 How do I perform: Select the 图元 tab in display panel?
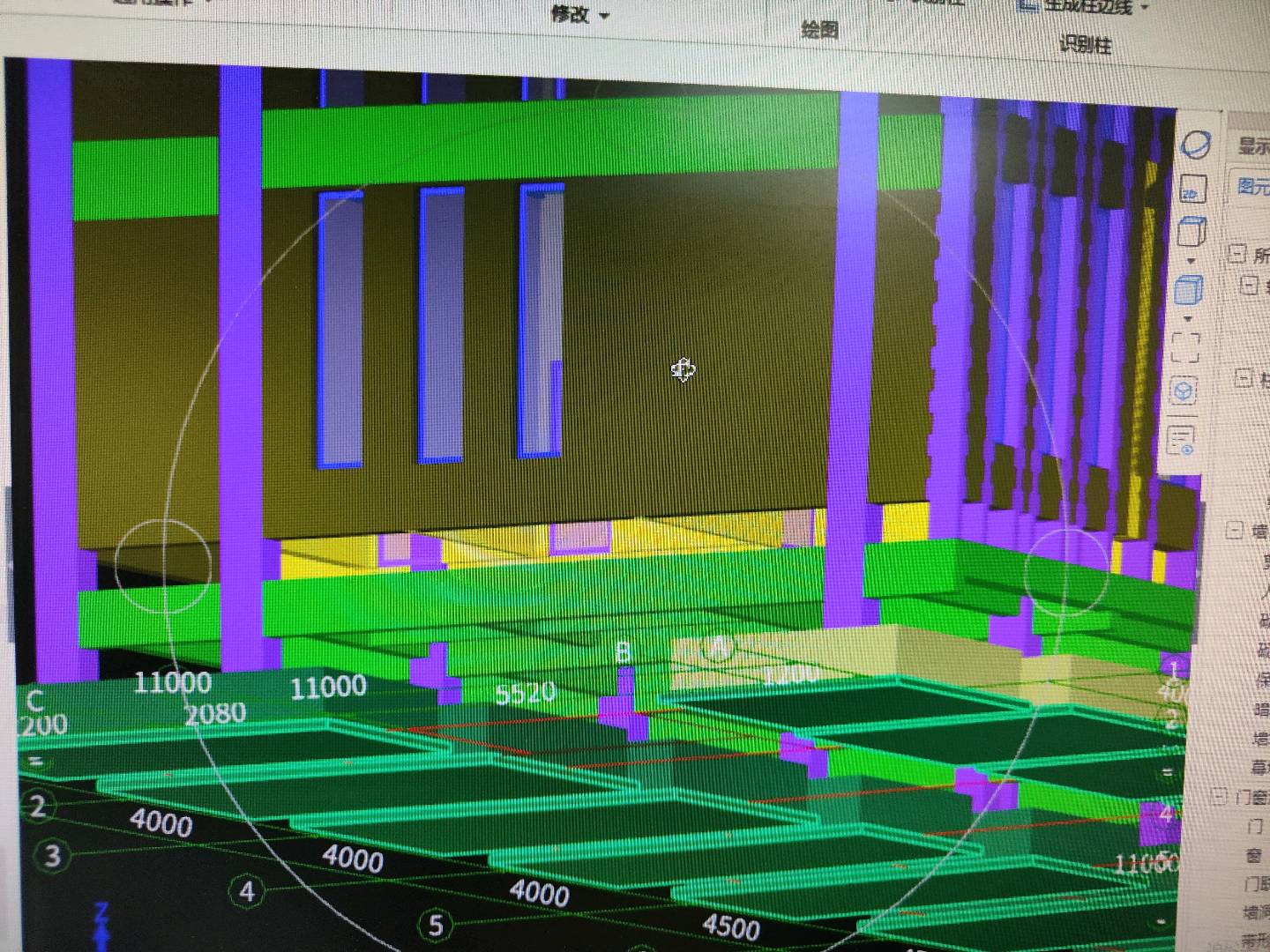pos(1252,185)
